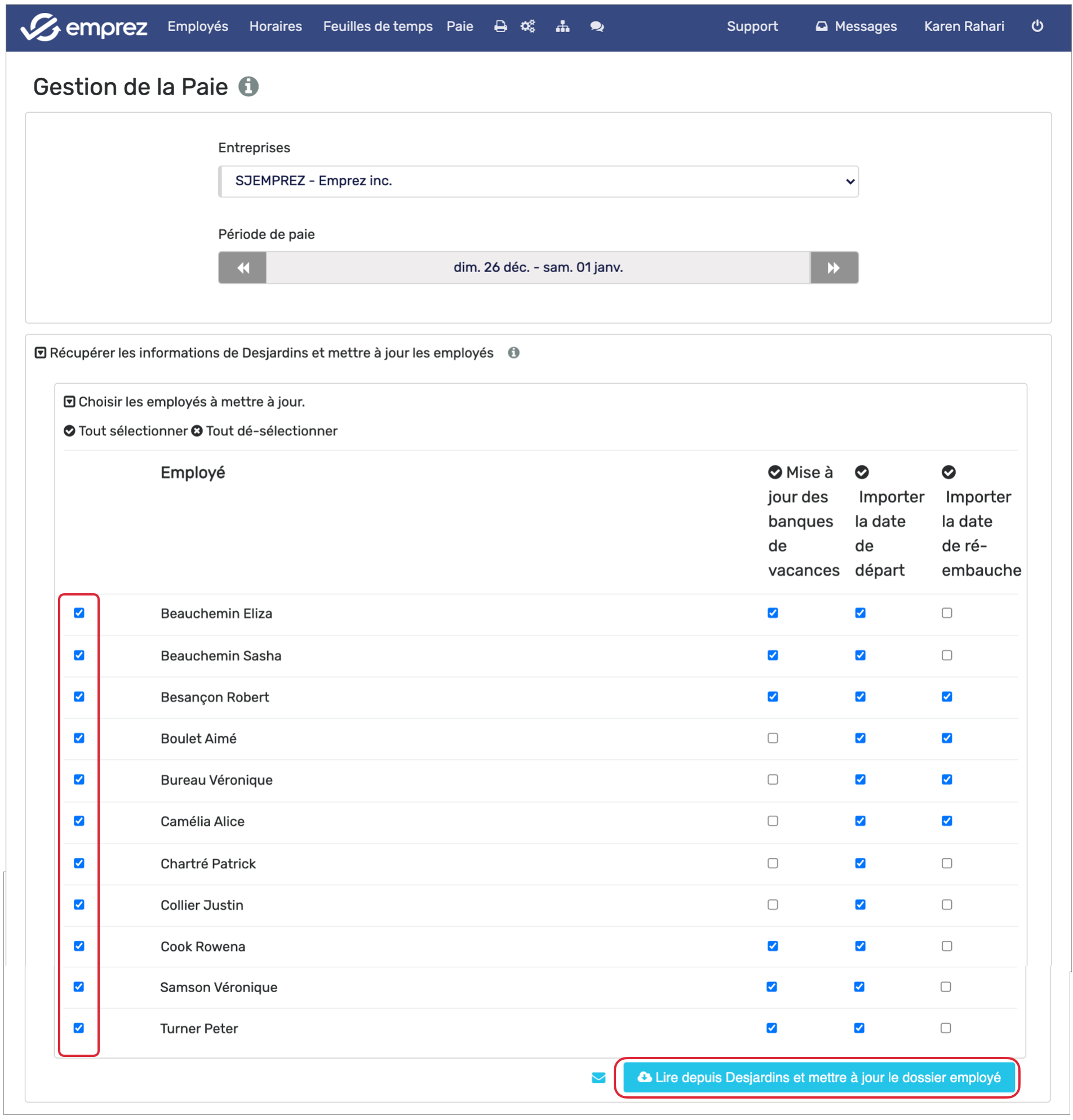The width and height of the screenshot is (1073, 1120).
Task: Uncheck Bureau Véronique employee selection
Action: coord(79,779)
